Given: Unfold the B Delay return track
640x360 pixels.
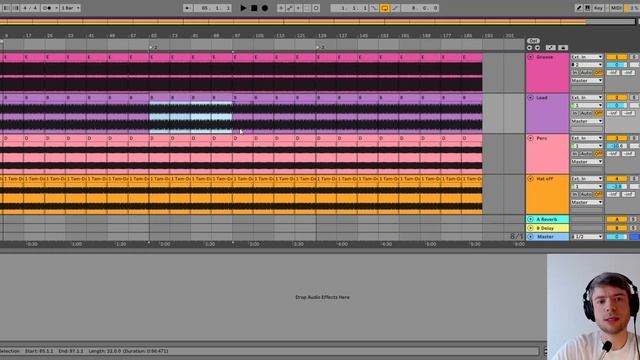Looking at the screenshot, I should 531,228.
